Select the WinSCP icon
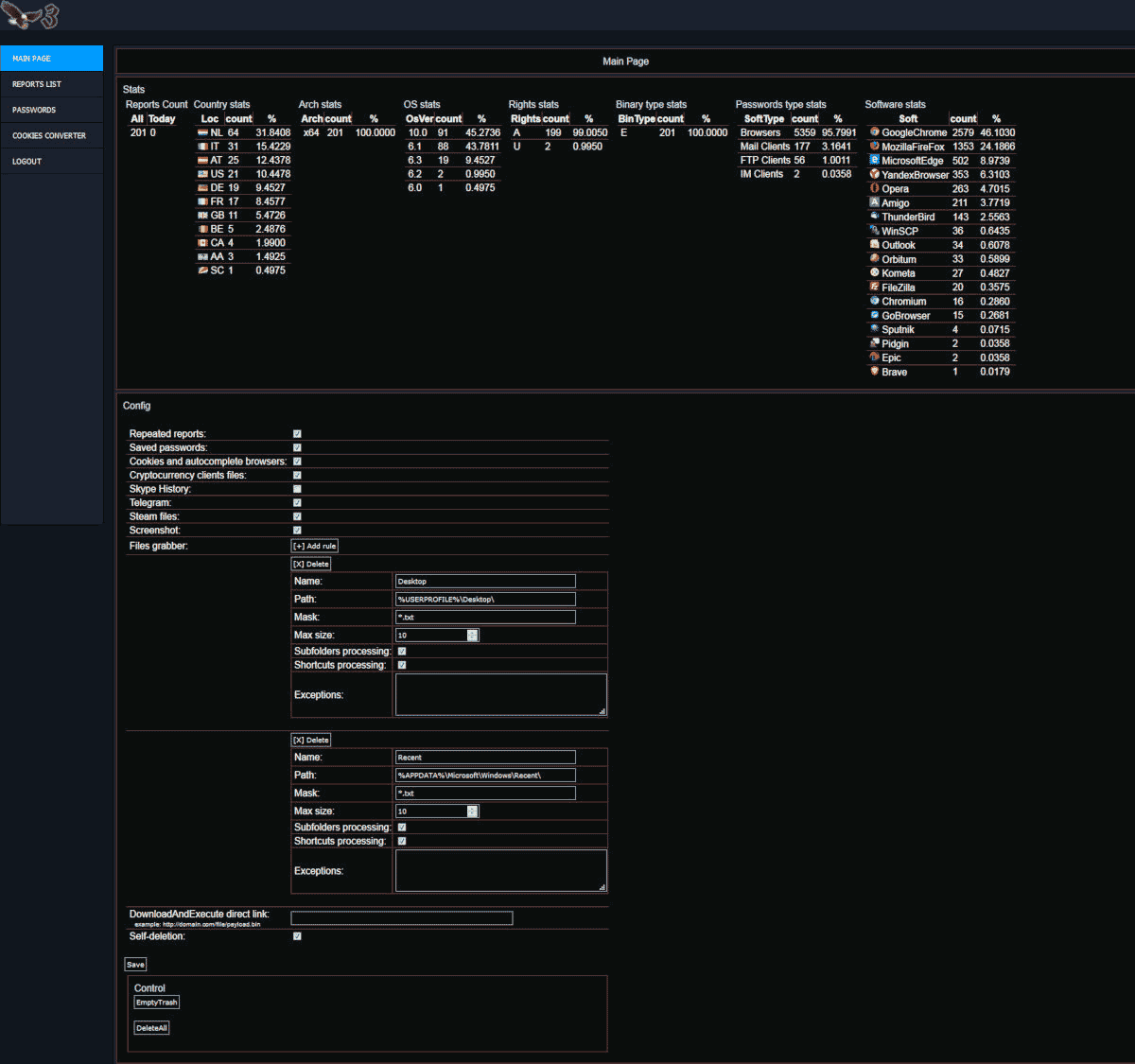 point(874,230)
